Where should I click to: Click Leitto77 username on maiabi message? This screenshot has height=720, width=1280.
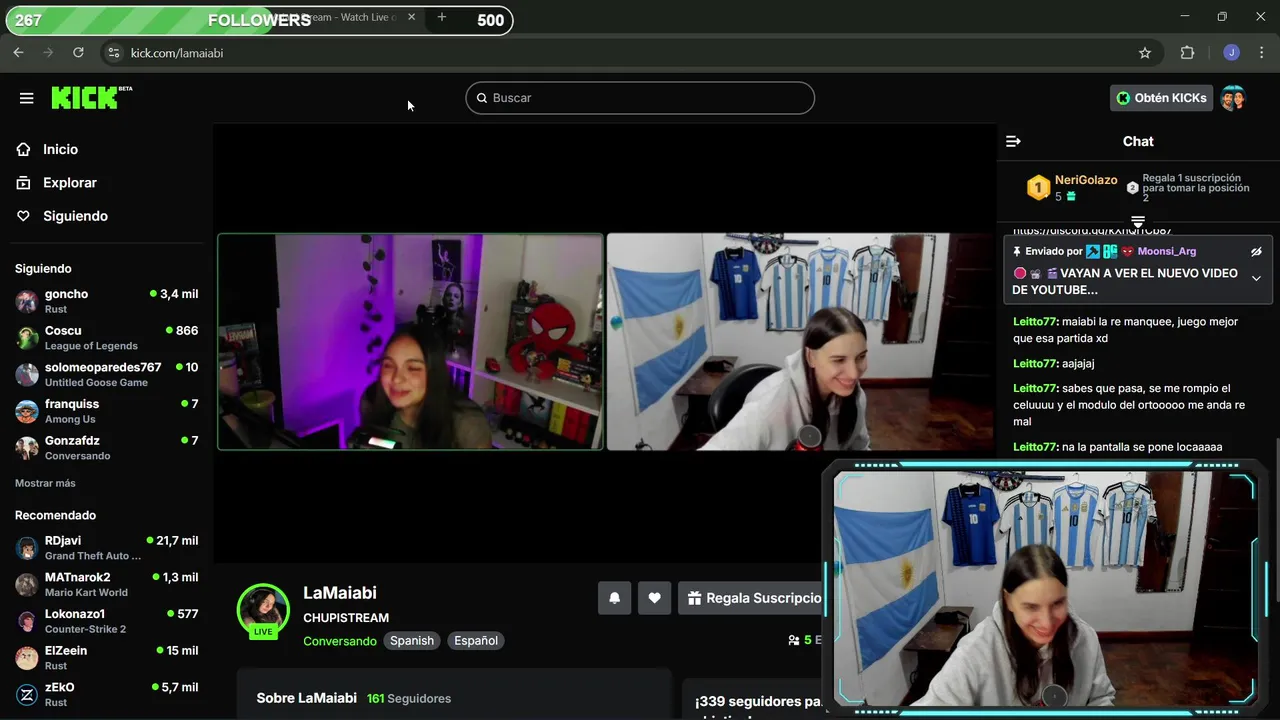point(1035,322)
